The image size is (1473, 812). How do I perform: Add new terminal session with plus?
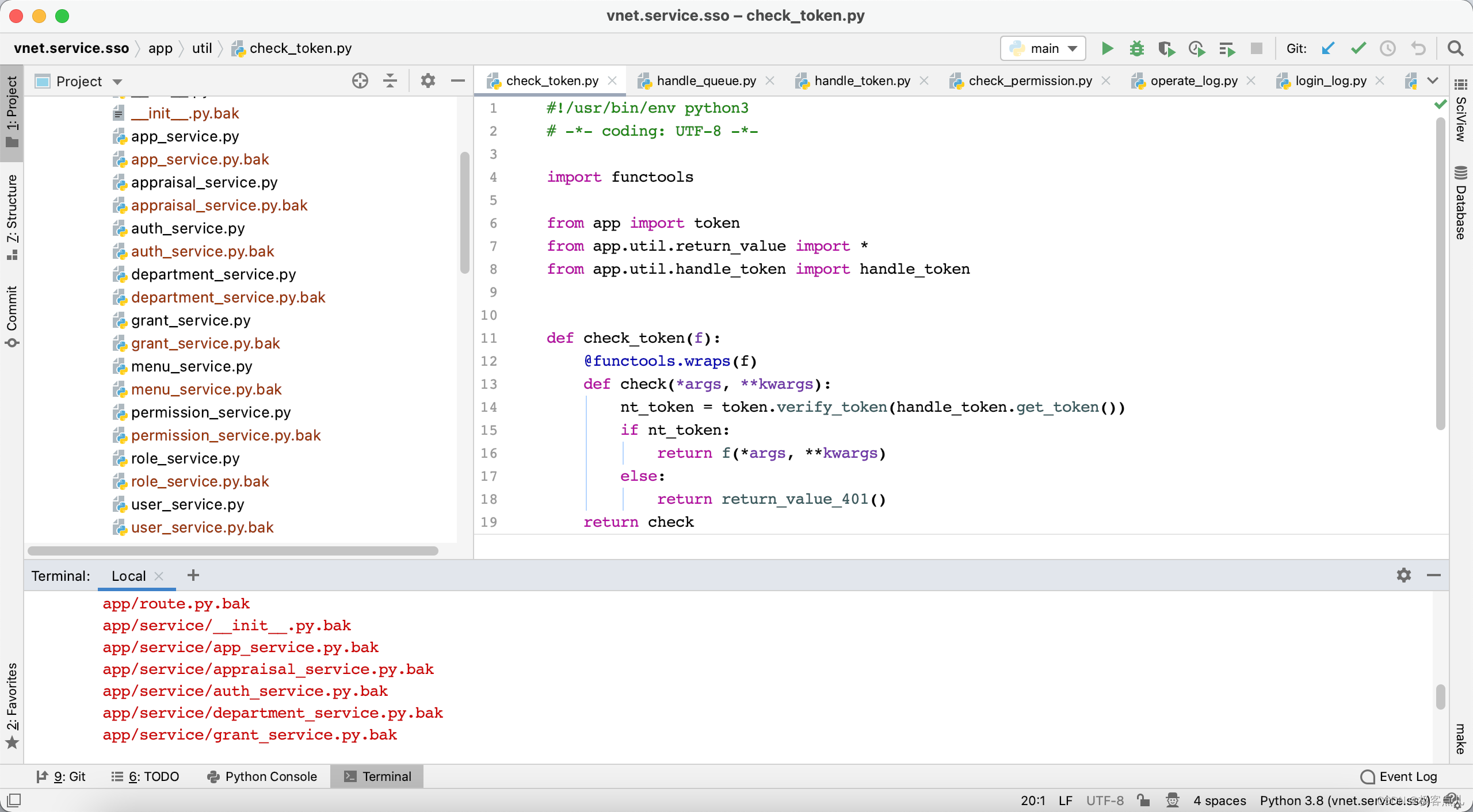193,576
